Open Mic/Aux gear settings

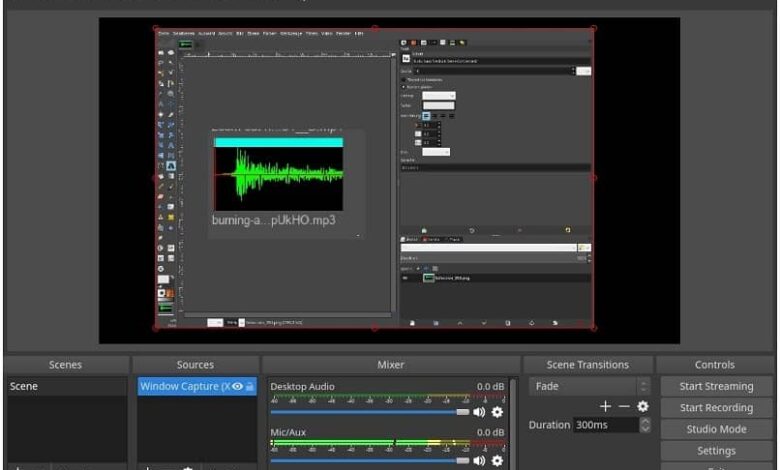pos(497,461)
